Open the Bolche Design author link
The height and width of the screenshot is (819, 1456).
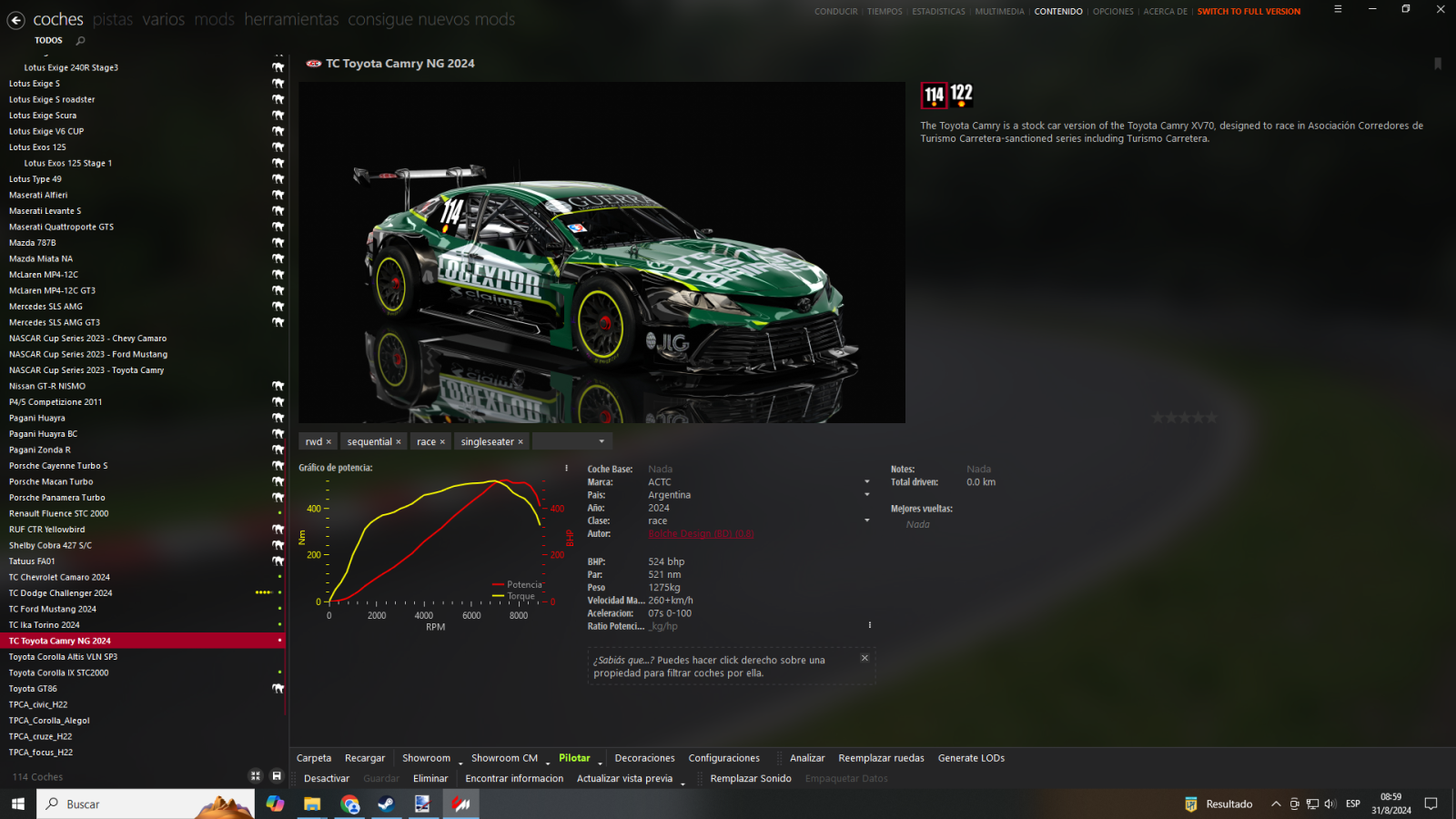pyautogui.click(x=701, y=534)
